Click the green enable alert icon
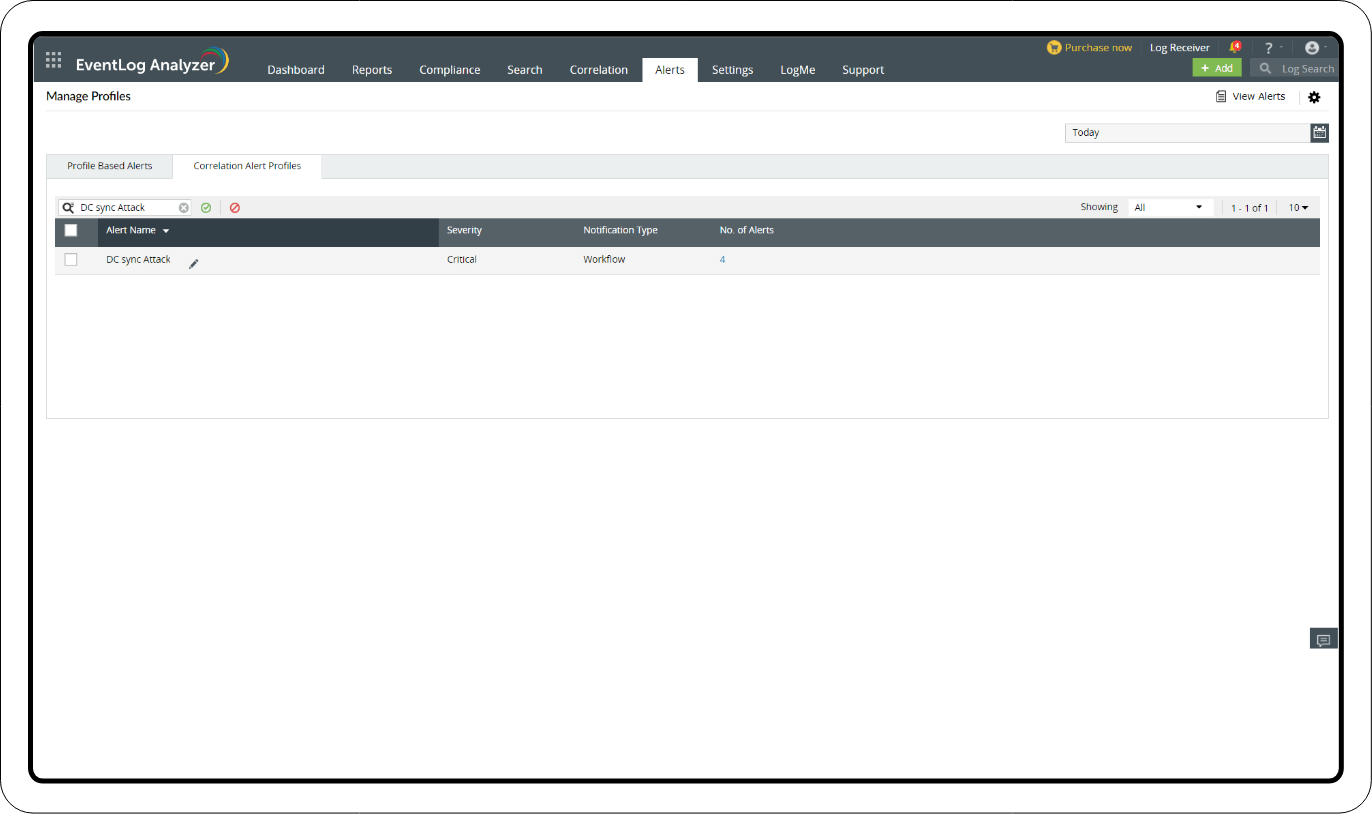 tap(206, 207)
